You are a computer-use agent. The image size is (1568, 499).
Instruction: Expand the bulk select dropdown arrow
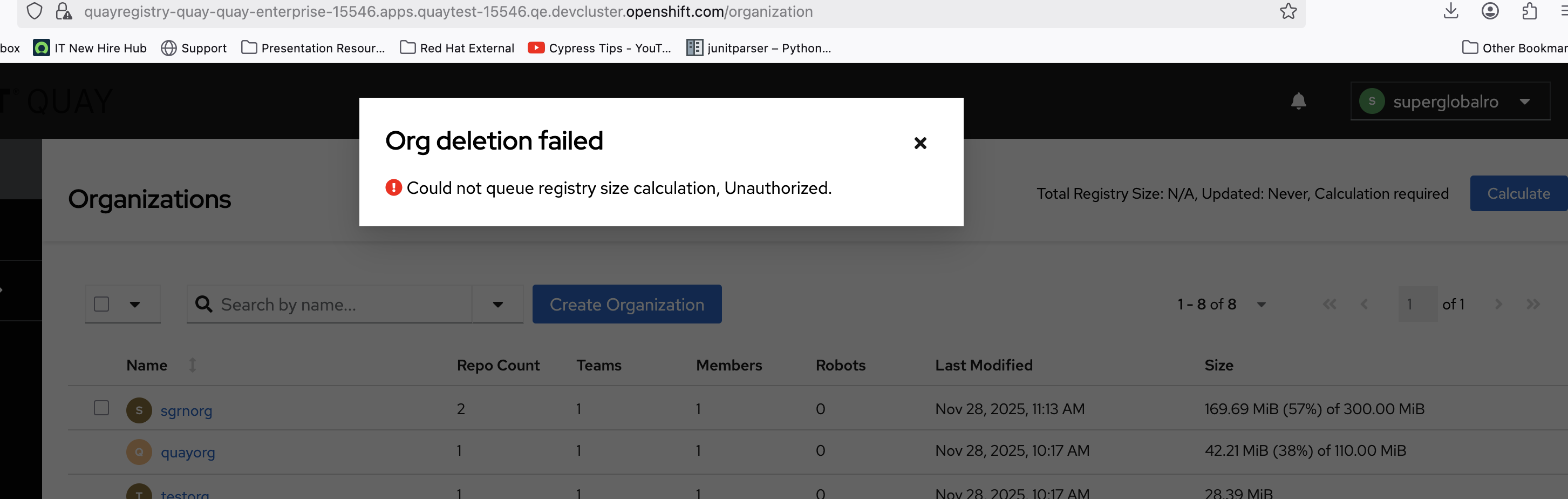coord(135,304)
